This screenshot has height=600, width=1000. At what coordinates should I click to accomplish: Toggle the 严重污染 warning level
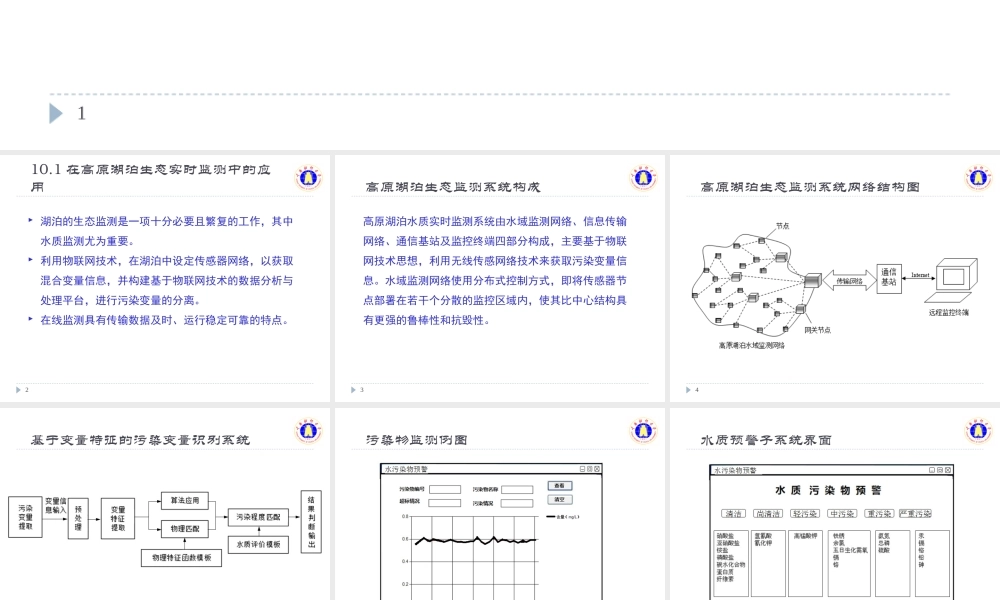point(916,514)
